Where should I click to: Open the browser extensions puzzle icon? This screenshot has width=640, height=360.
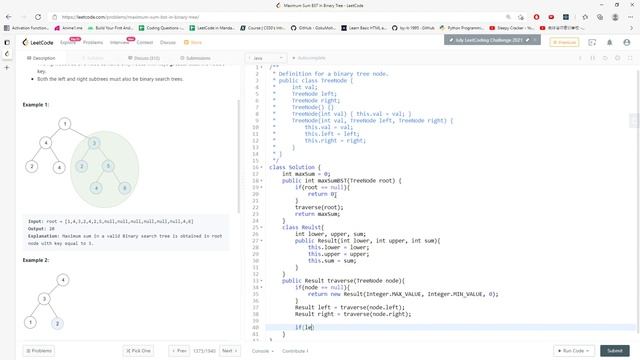click(x=585, y=17)
